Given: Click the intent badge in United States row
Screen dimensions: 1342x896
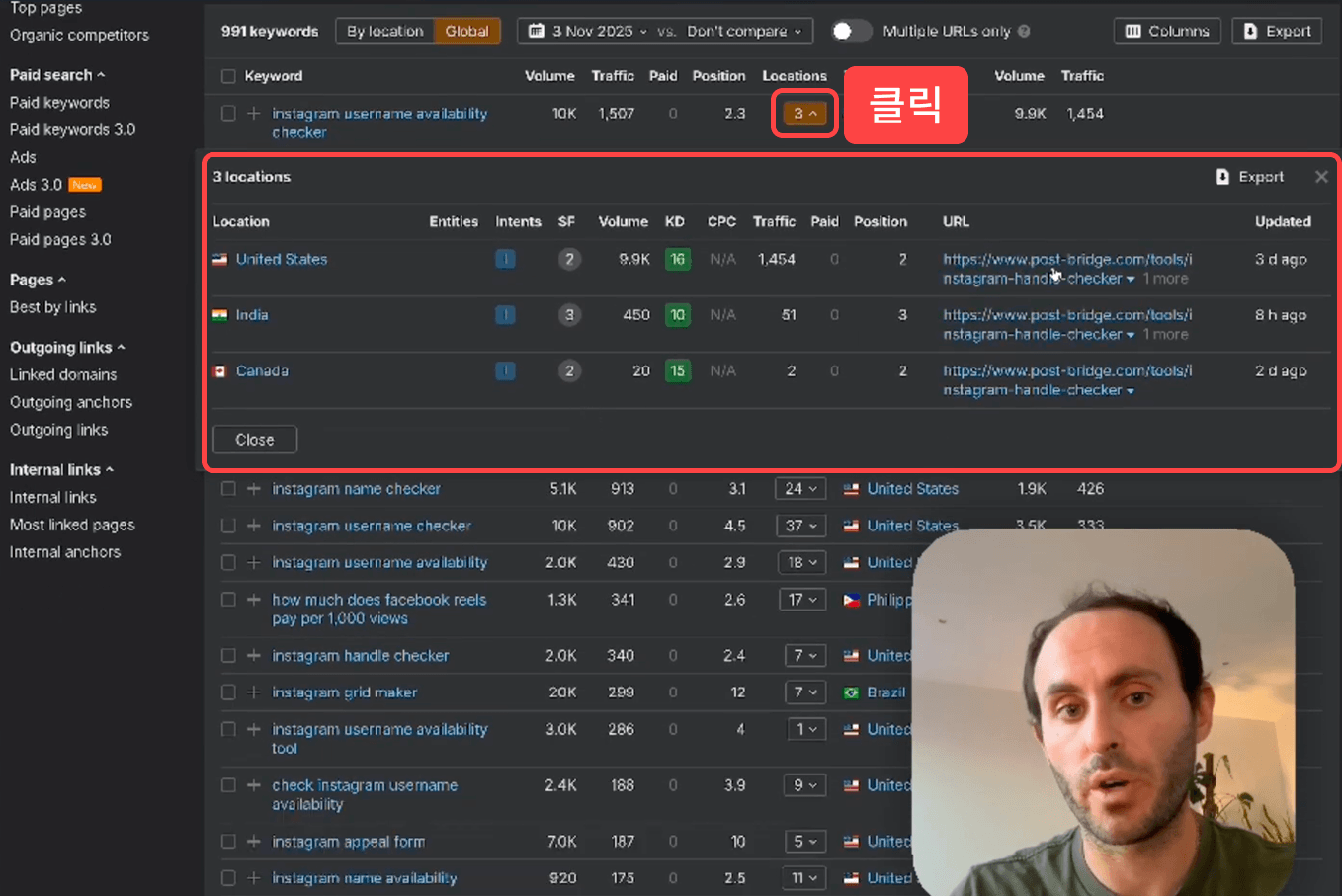Looking at the screenshot, I should coord(505,260).
